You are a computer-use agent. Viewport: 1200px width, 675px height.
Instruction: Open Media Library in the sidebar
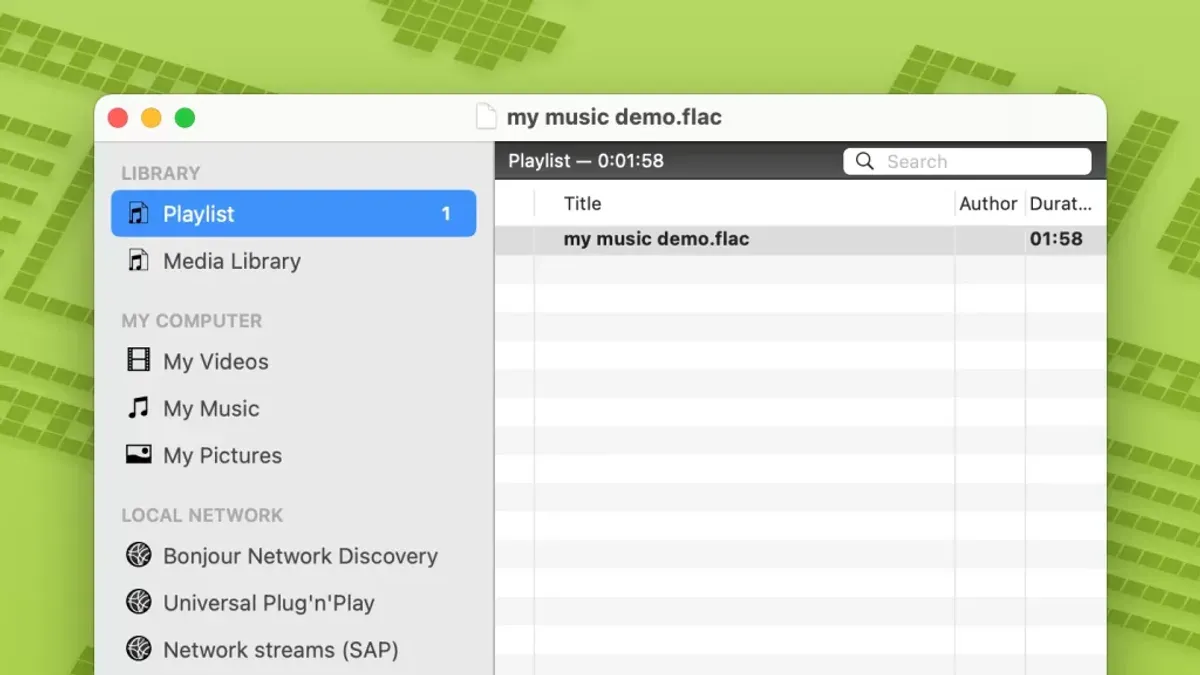tap(293, 260)
